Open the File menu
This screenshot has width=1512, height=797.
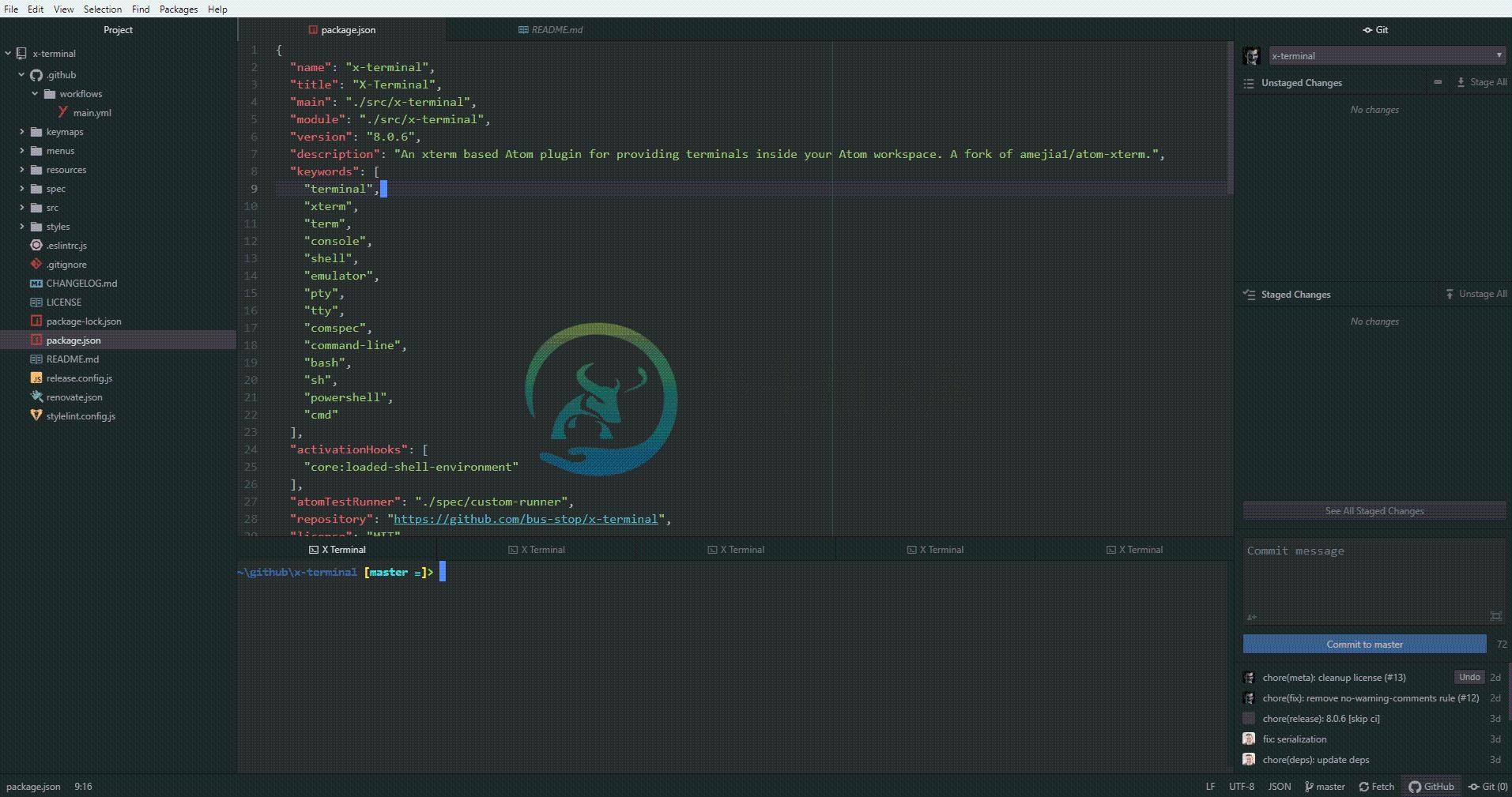11,9
